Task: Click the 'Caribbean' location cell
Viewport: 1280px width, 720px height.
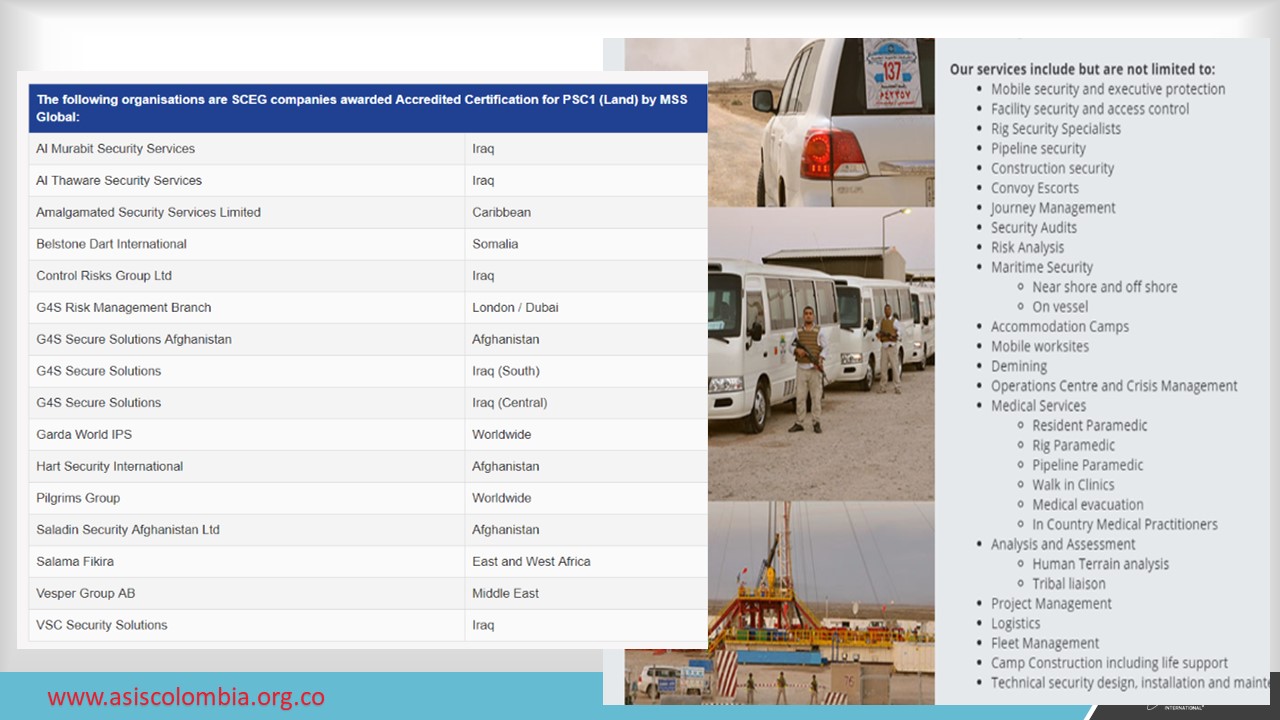Action: (586, 213)
